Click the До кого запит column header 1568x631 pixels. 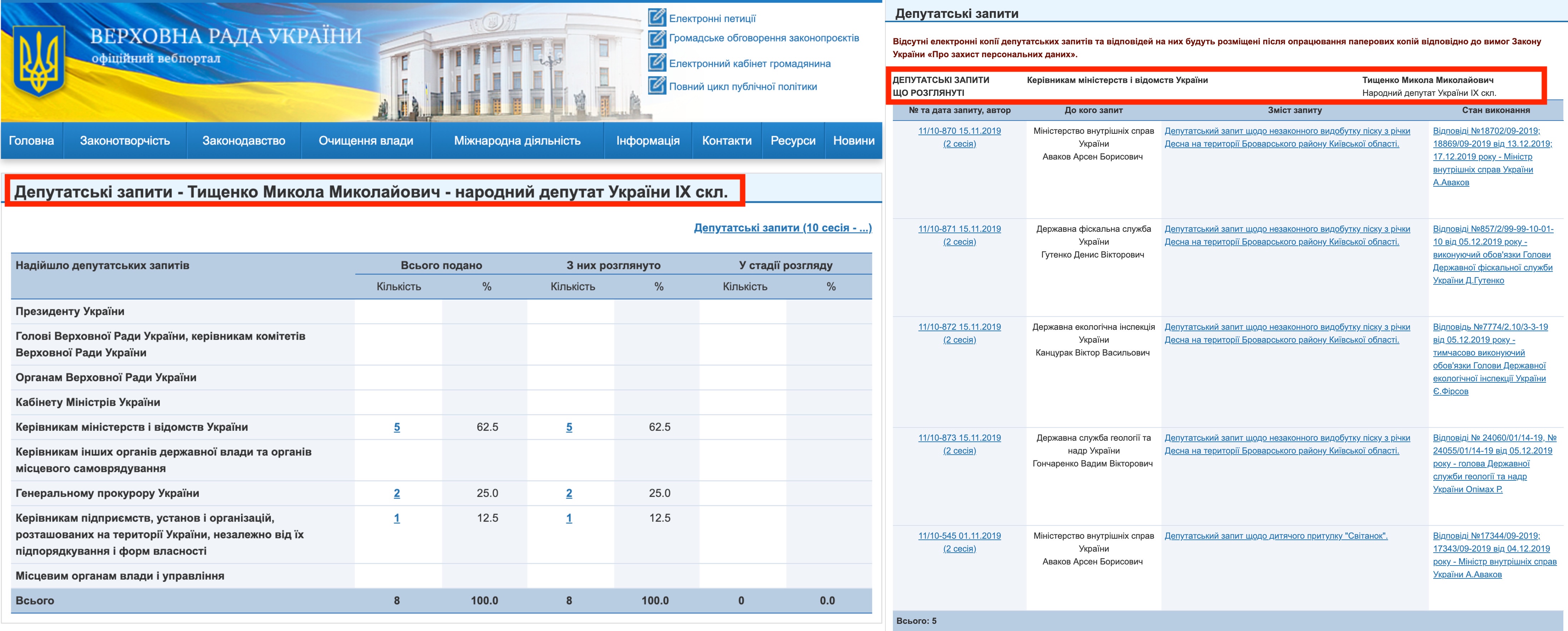point(1093,110)
